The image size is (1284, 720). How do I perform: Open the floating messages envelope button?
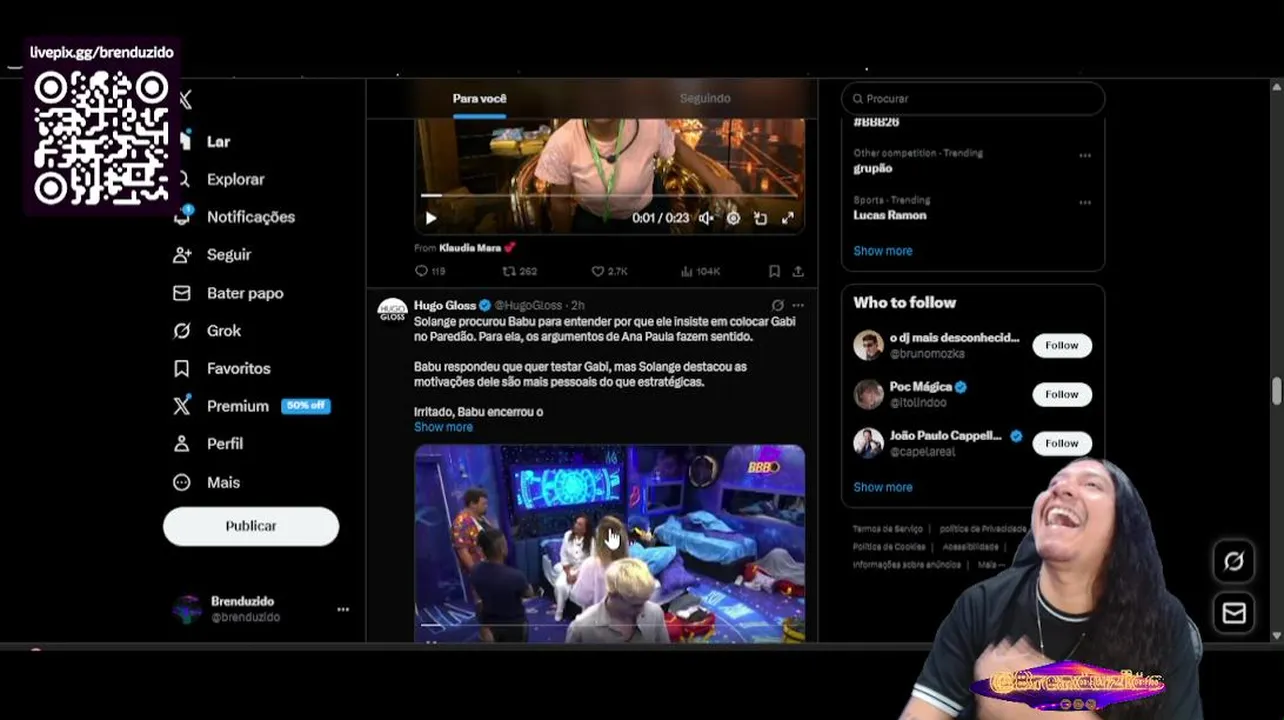1234,612
